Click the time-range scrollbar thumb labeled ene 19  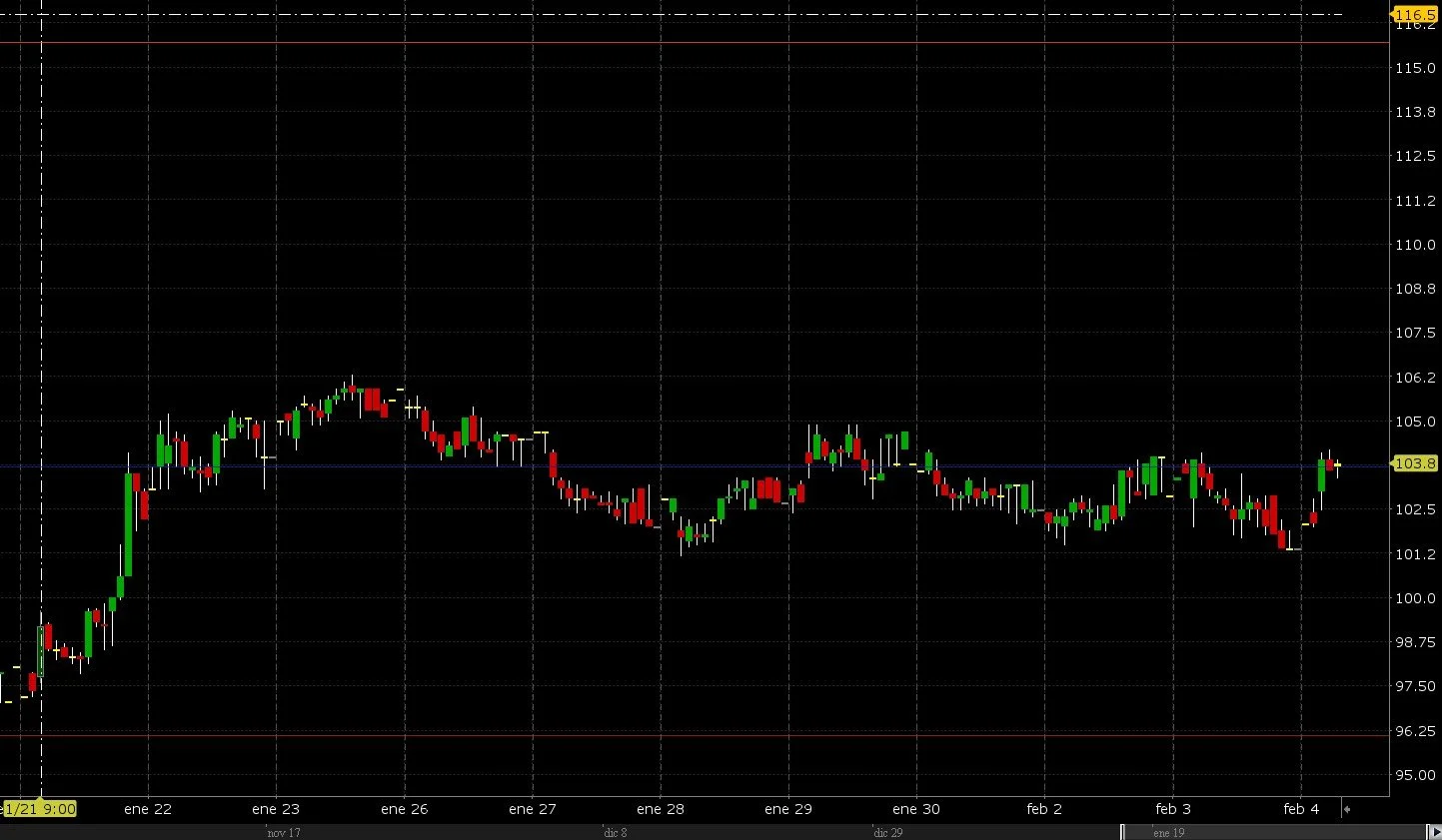(1274, 832)
